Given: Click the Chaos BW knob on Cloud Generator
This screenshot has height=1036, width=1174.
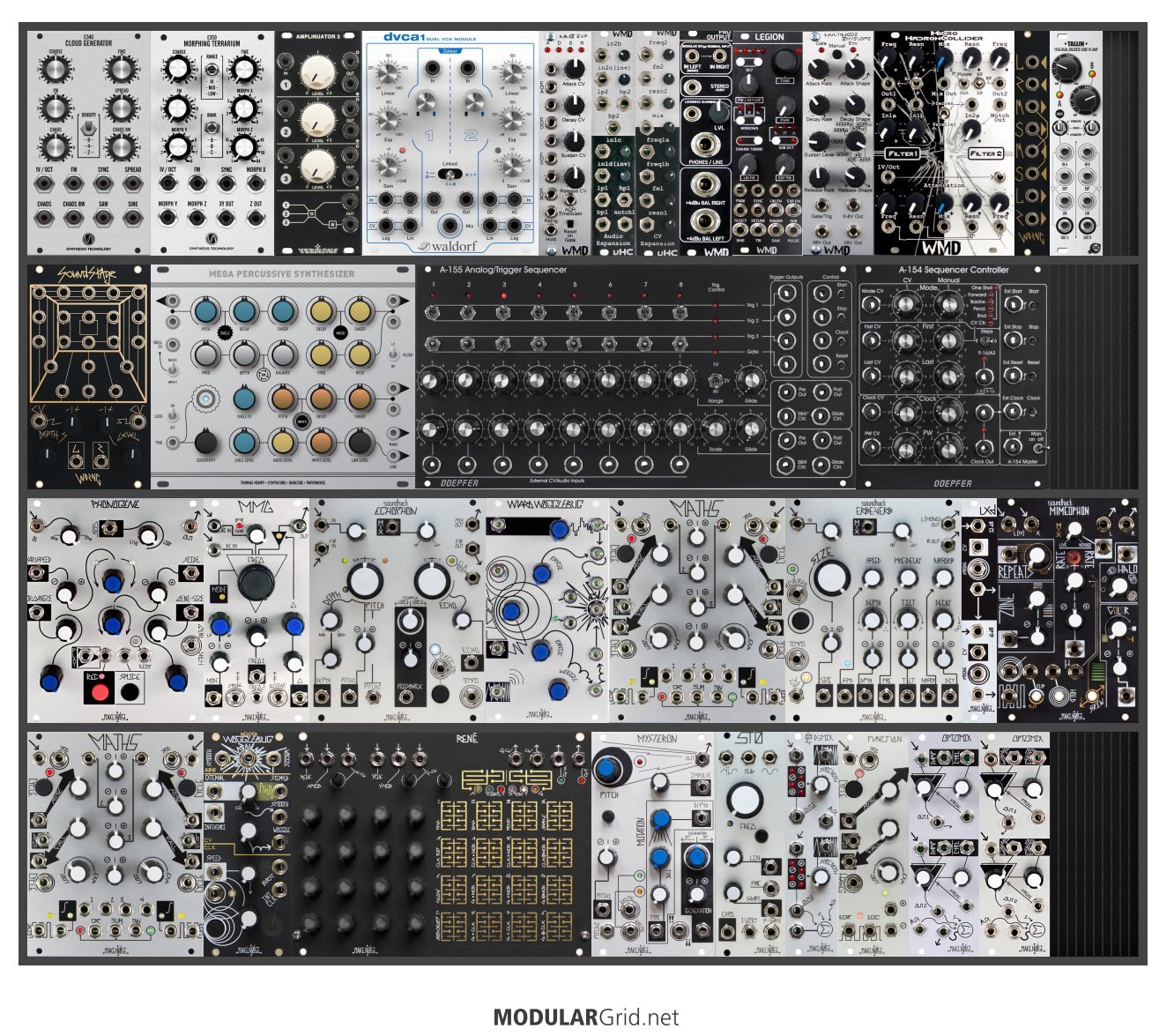Looking at the screenshot, I should click(x=121, y=146).
